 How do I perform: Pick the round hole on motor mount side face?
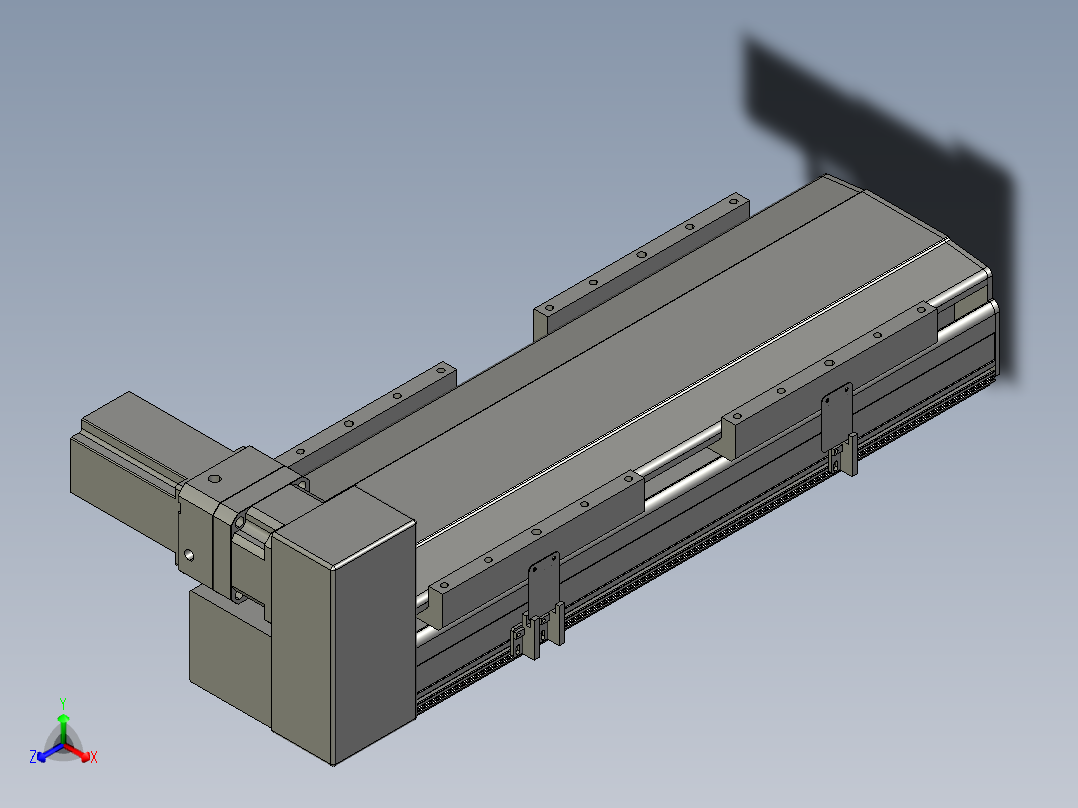[188, 556]
